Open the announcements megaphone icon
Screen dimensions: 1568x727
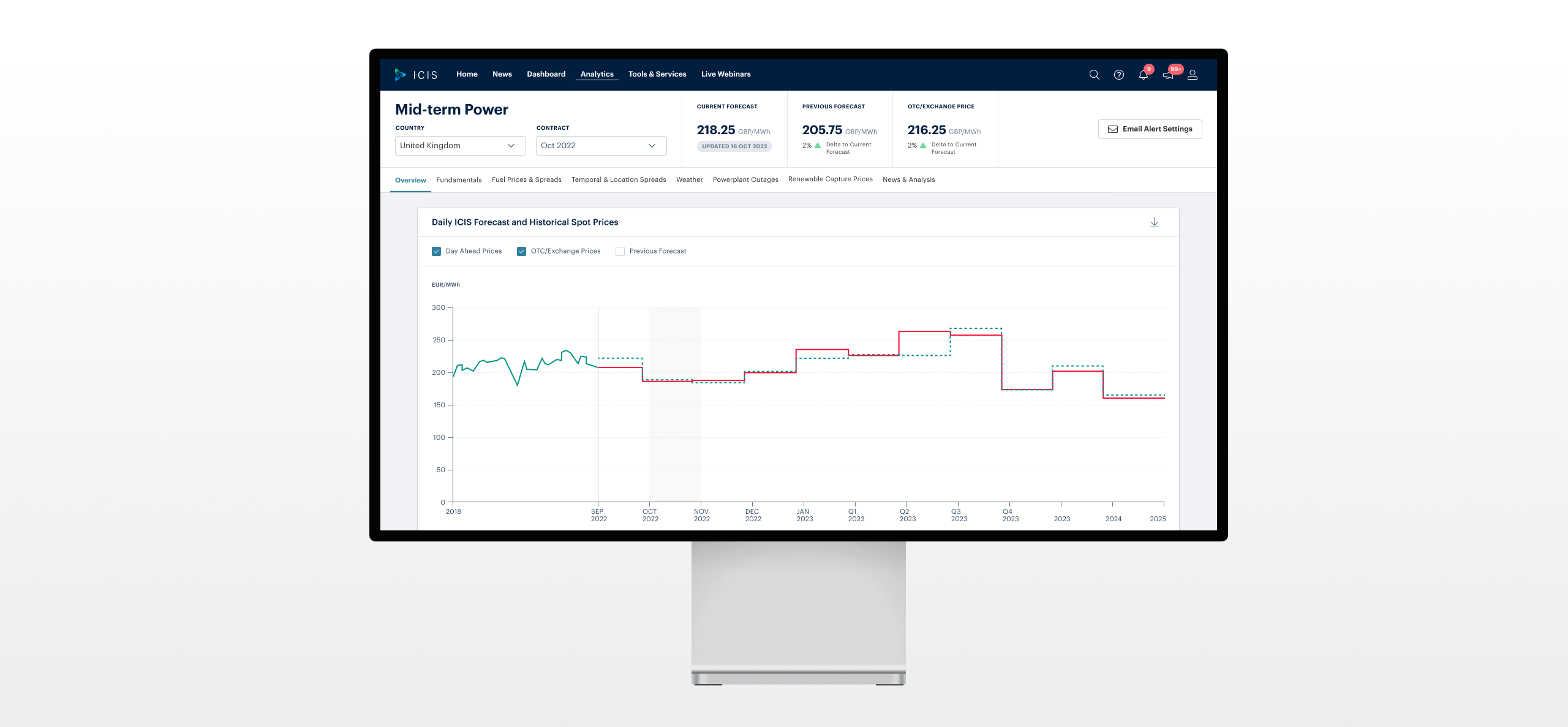(1168, 75)
